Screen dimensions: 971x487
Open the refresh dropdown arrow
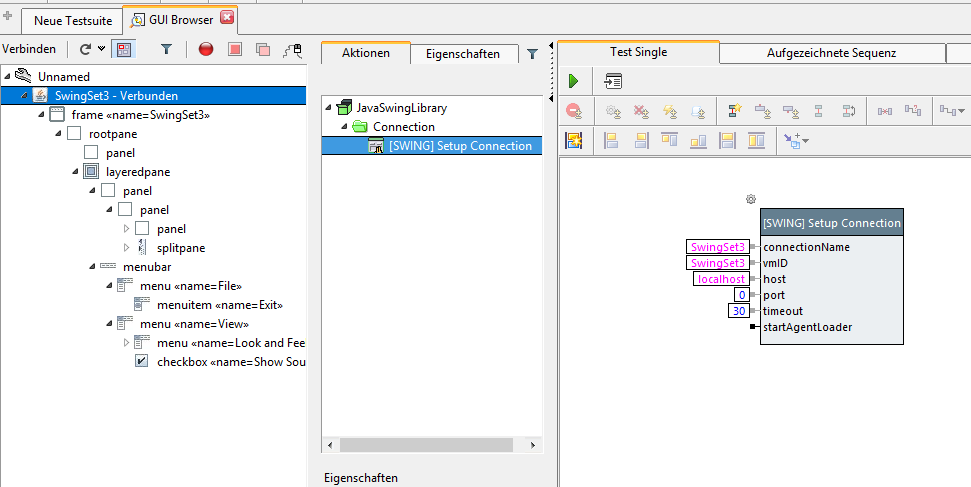click(x=102, y=48)
